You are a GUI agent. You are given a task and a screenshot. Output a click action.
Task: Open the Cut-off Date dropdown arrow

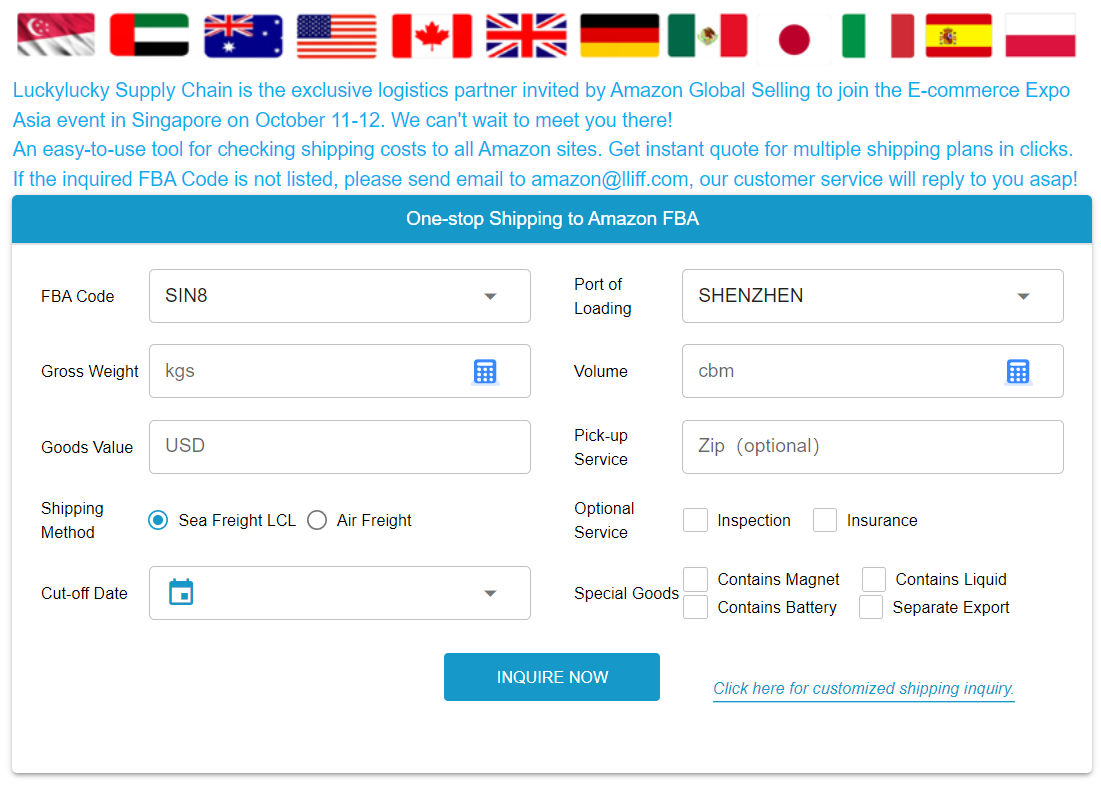click(x=490, y=594)
